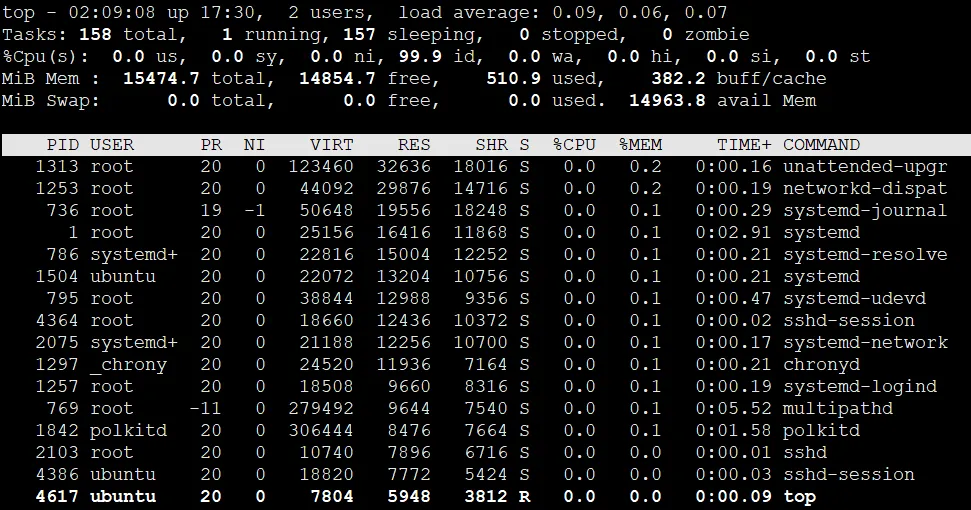
Task: Click the %CPU column header
Action: coord(574,145)
